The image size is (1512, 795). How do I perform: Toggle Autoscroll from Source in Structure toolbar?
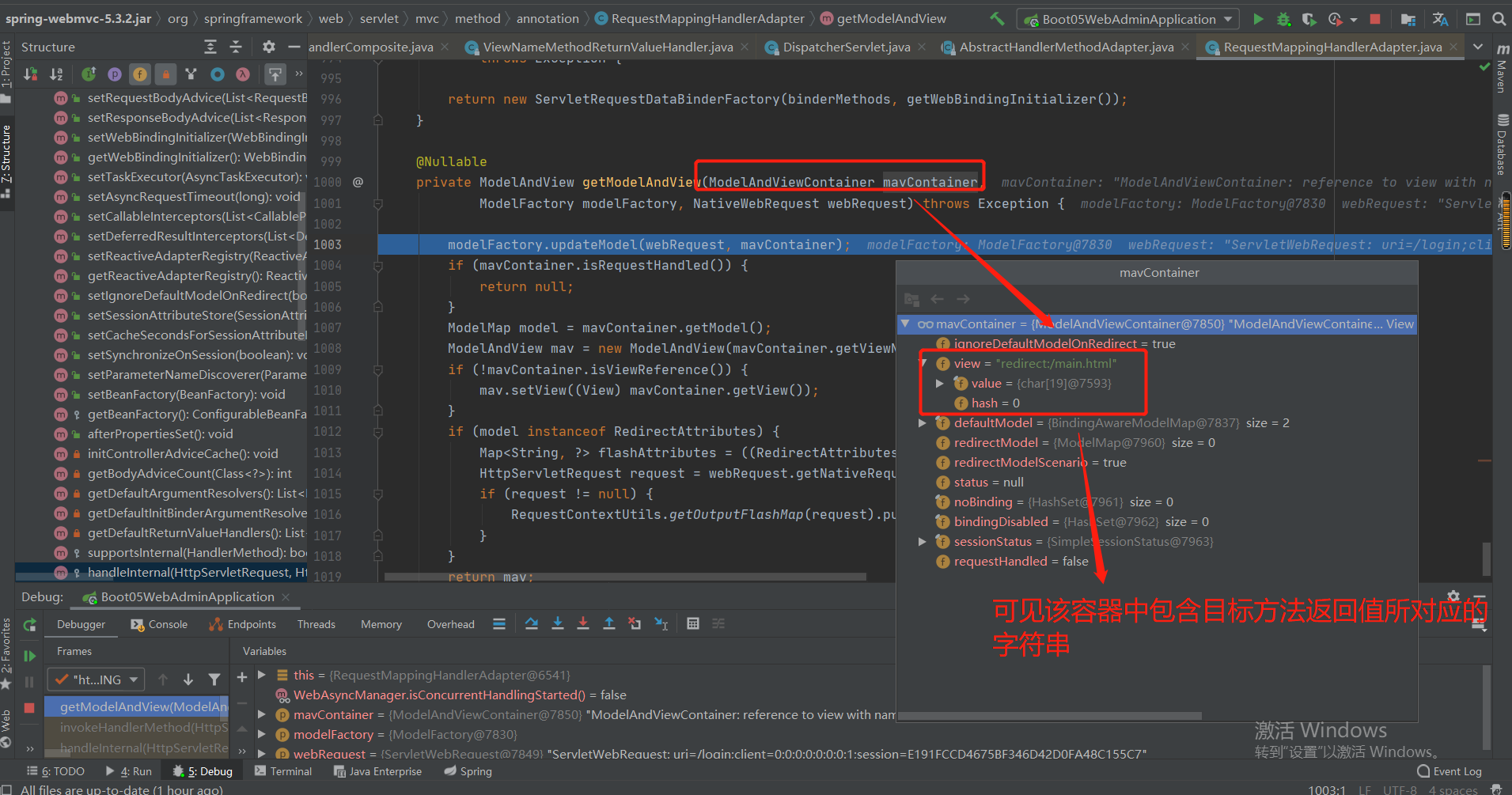275,74
